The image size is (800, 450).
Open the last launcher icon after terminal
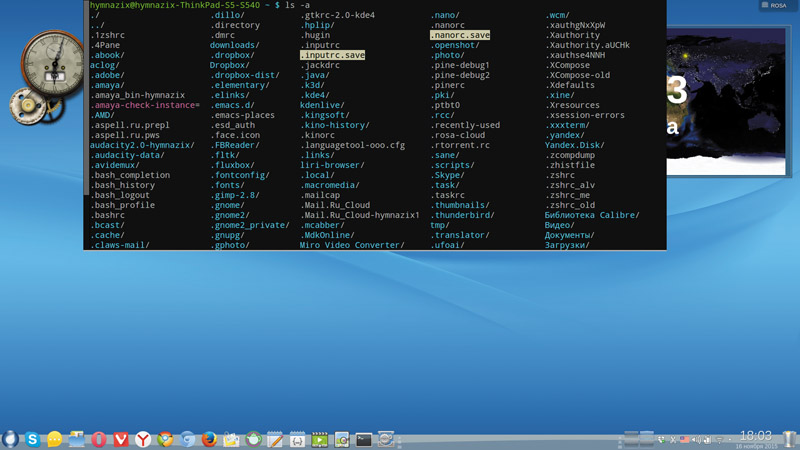[386, 439]
